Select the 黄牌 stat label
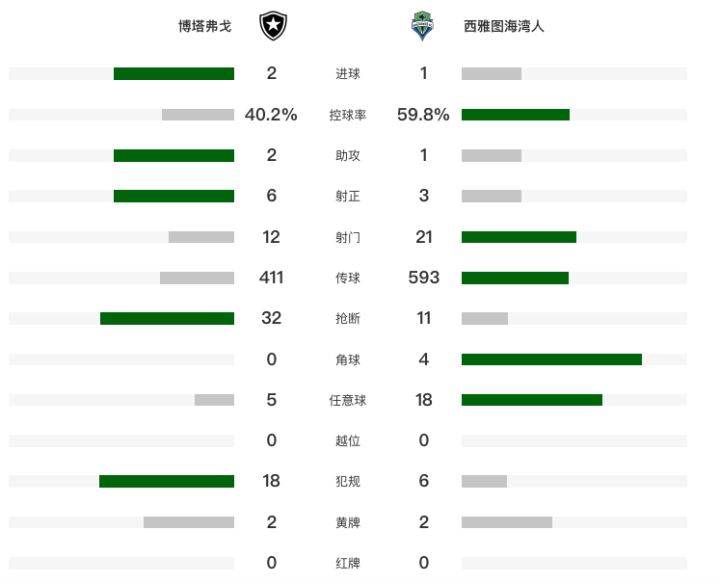The height and width of the screenshot is (584, 720). pyautogui.click(x=348, y=522)
